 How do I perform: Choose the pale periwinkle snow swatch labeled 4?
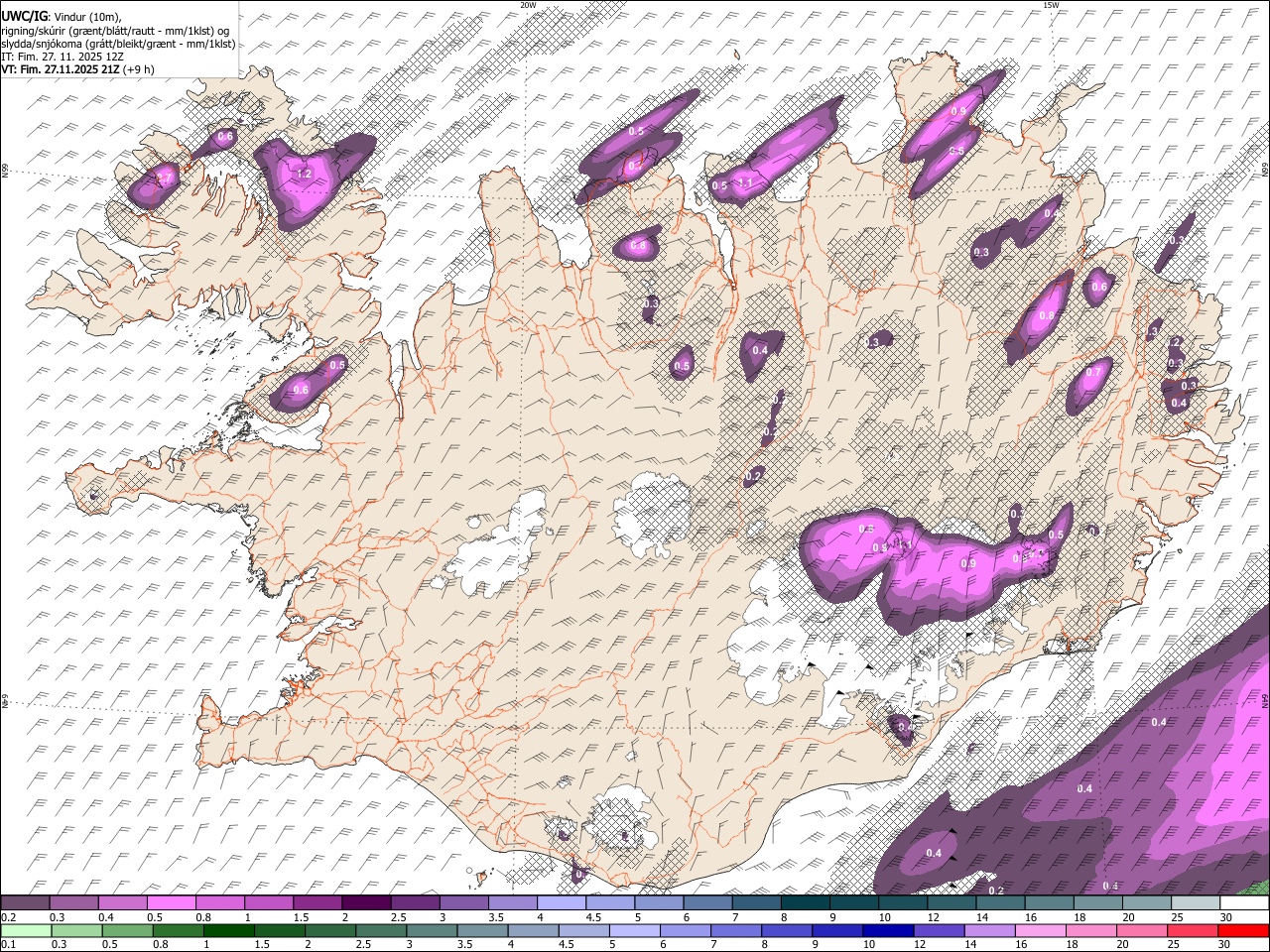[x=561, y=903]
